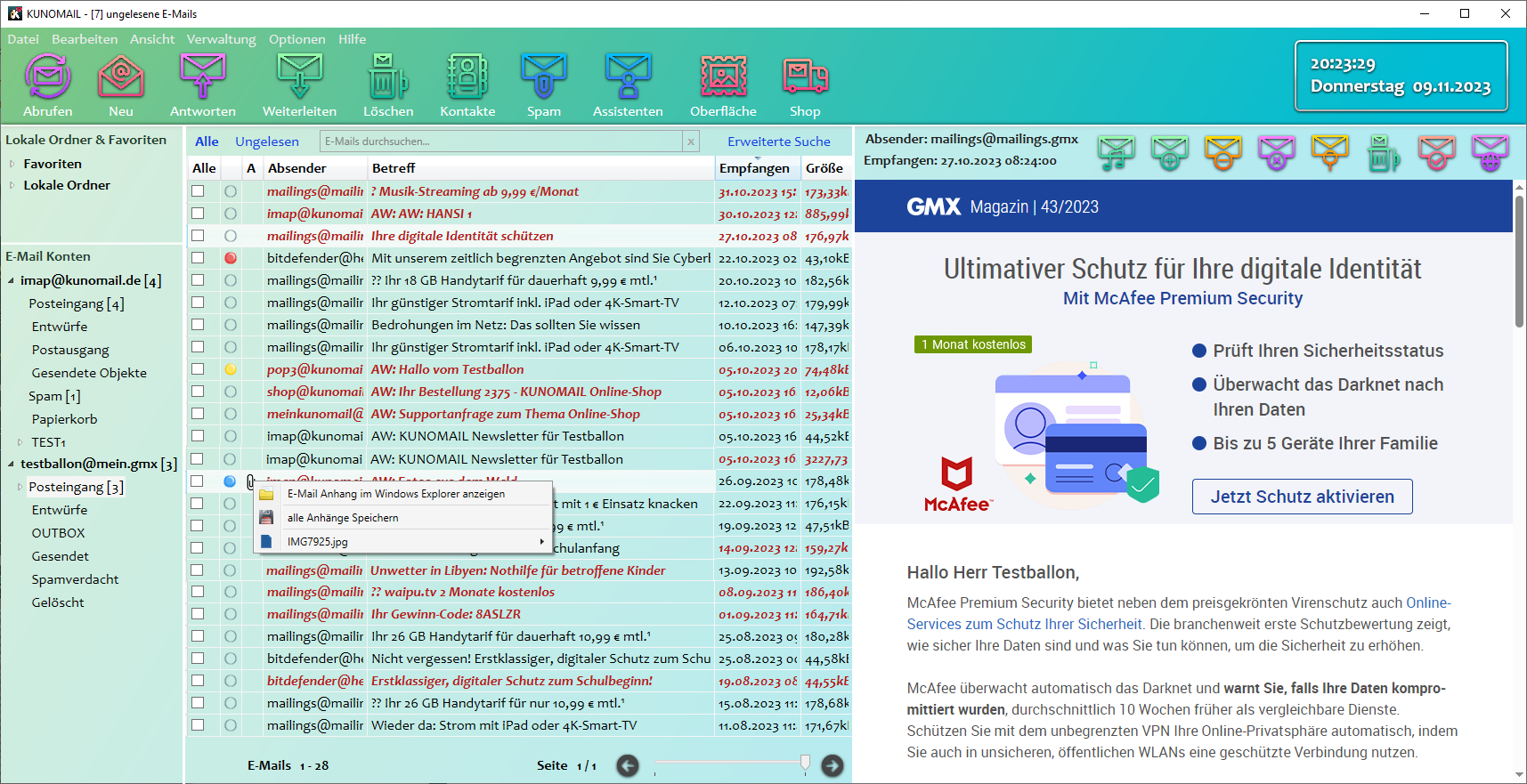The height and width of the screenshot is (784, 1527).
Task: Open Erweiterte Suche
Action: pyautogui.click(x=779, y=141)
